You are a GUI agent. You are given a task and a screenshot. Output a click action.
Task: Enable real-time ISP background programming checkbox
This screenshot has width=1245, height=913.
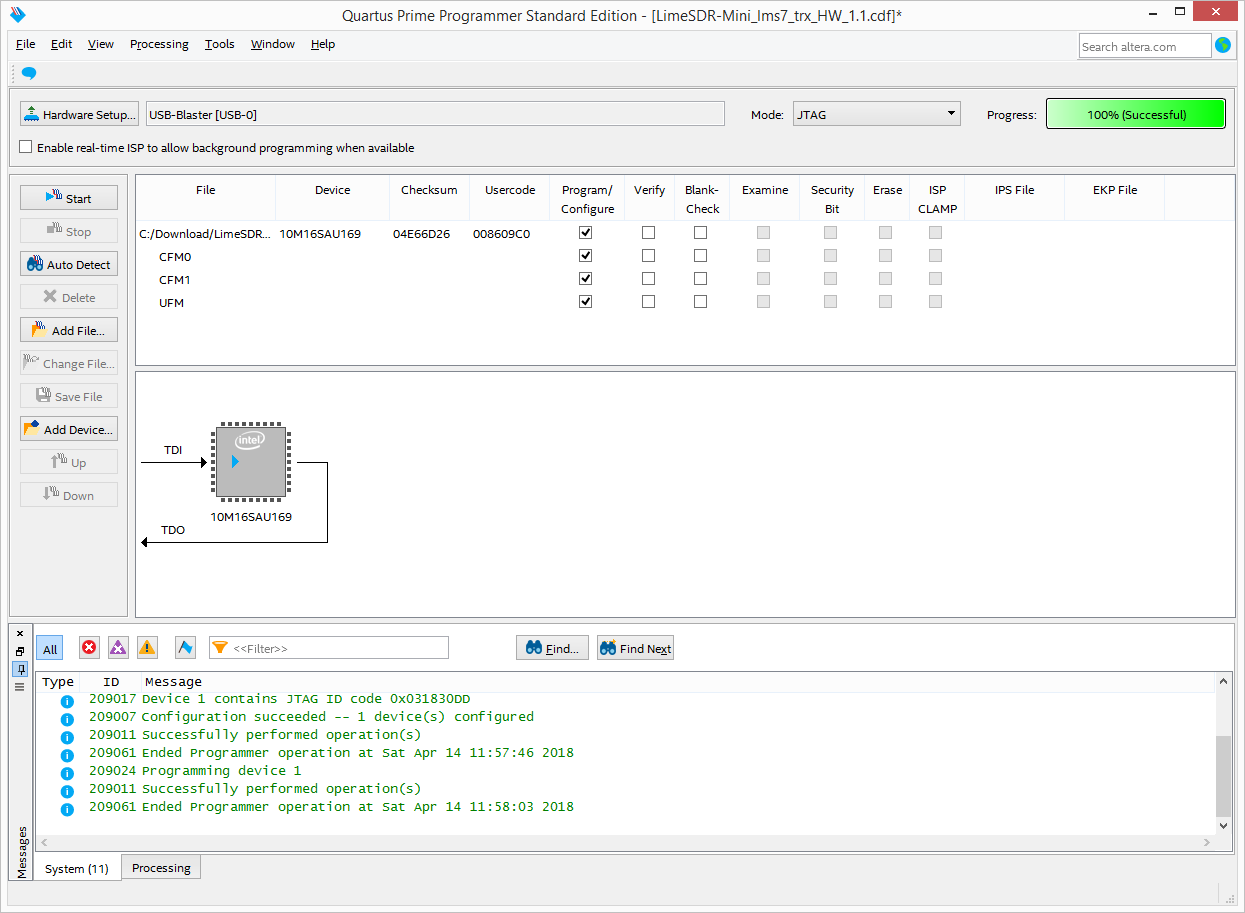pos(26,147)
